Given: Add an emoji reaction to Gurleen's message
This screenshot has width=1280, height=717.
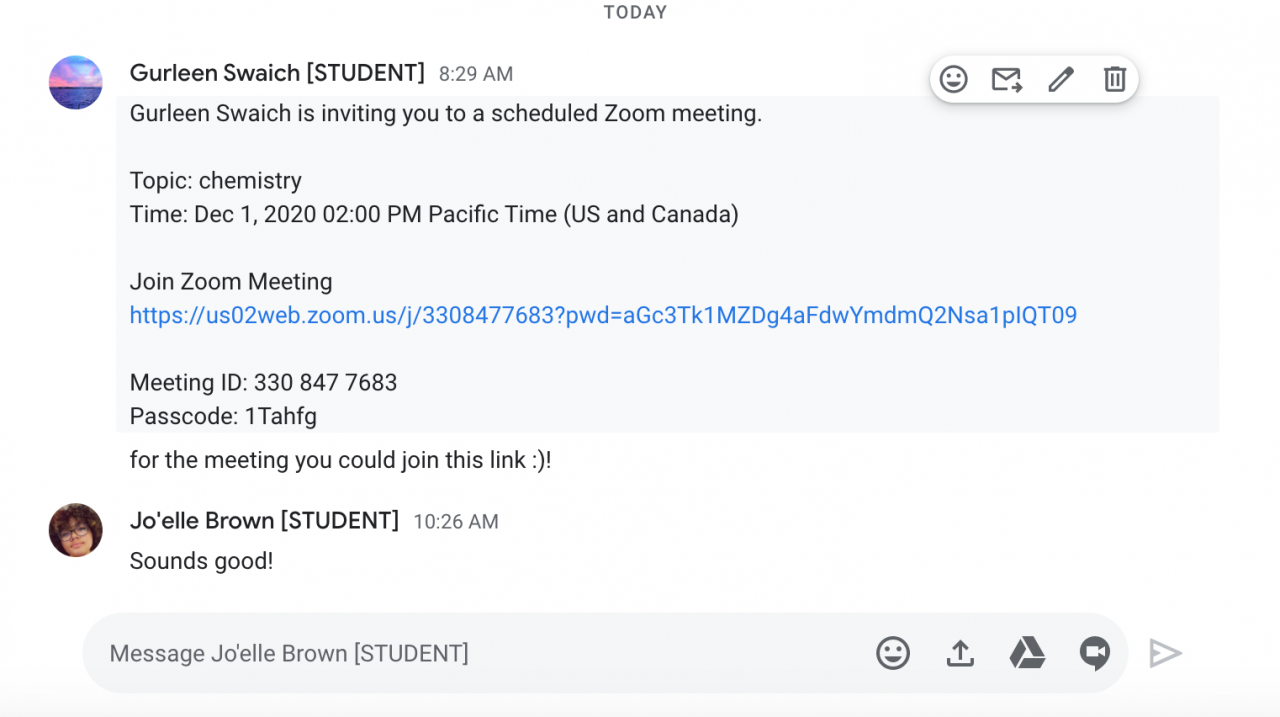Looking at the screenshot, I should [954, 79].
